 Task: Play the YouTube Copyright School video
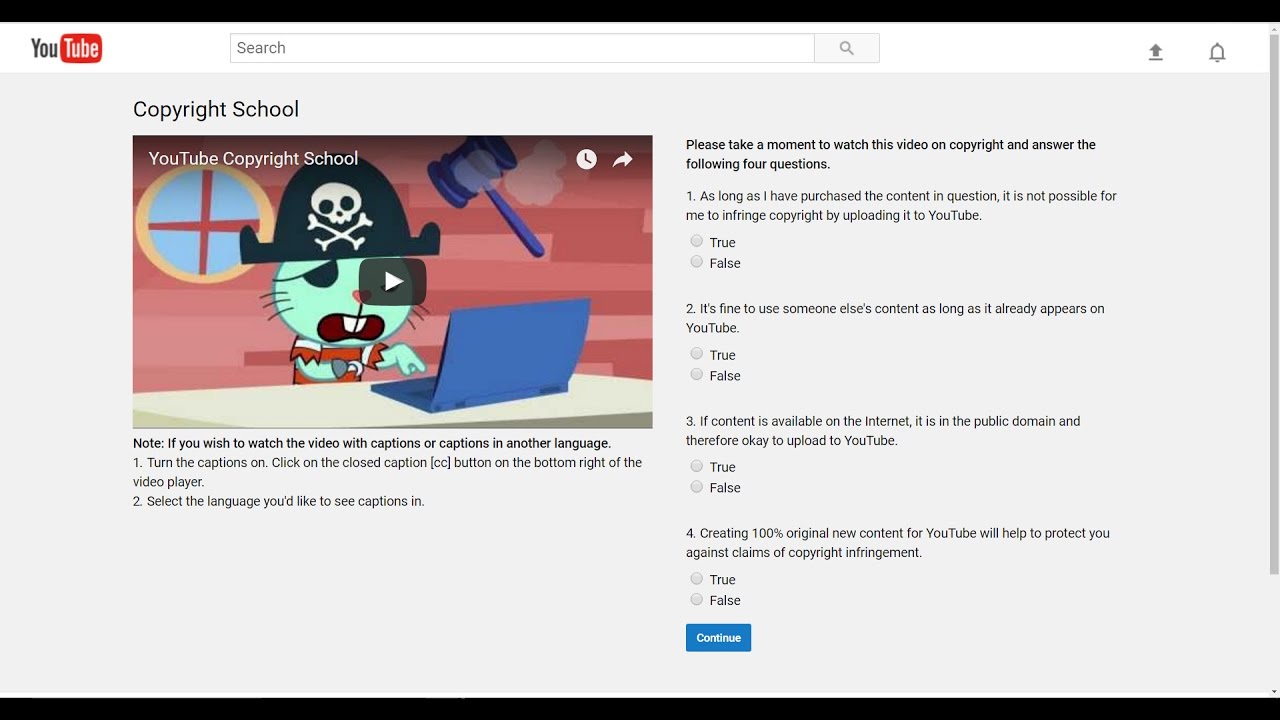pos(393,282)
